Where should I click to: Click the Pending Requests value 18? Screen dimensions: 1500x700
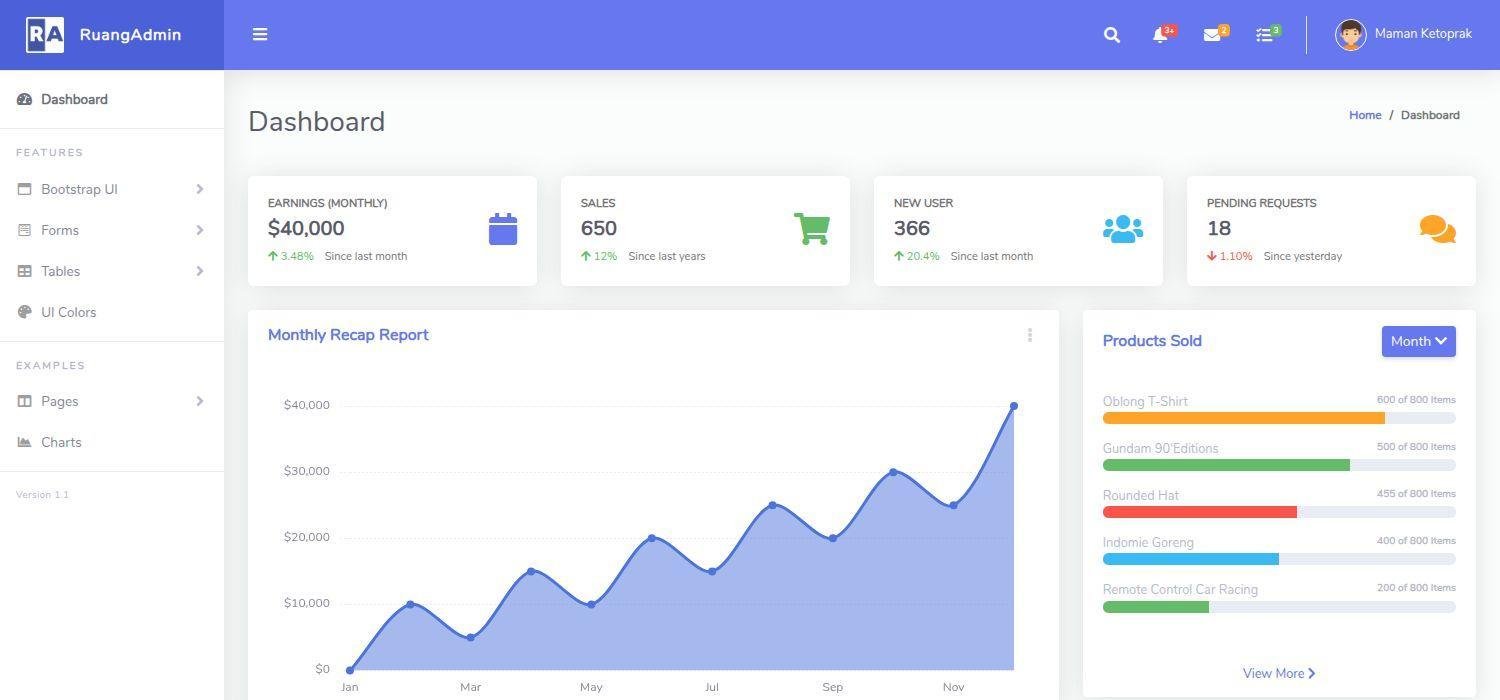tap(1219, 228)
